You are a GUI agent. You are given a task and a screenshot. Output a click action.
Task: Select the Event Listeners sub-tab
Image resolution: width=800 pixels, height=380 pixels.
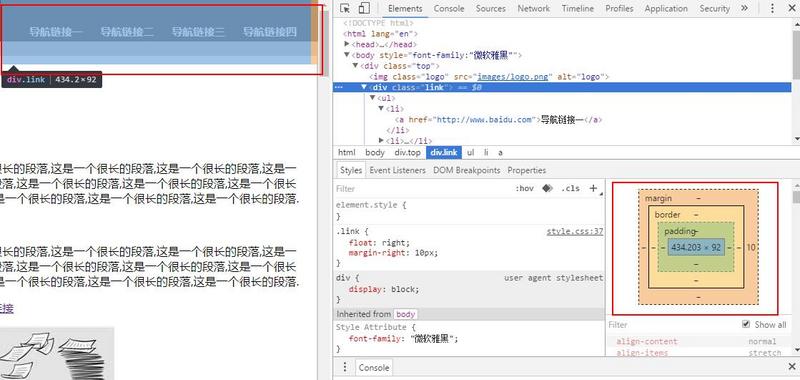pyautogui.click(x=397, y=170)
